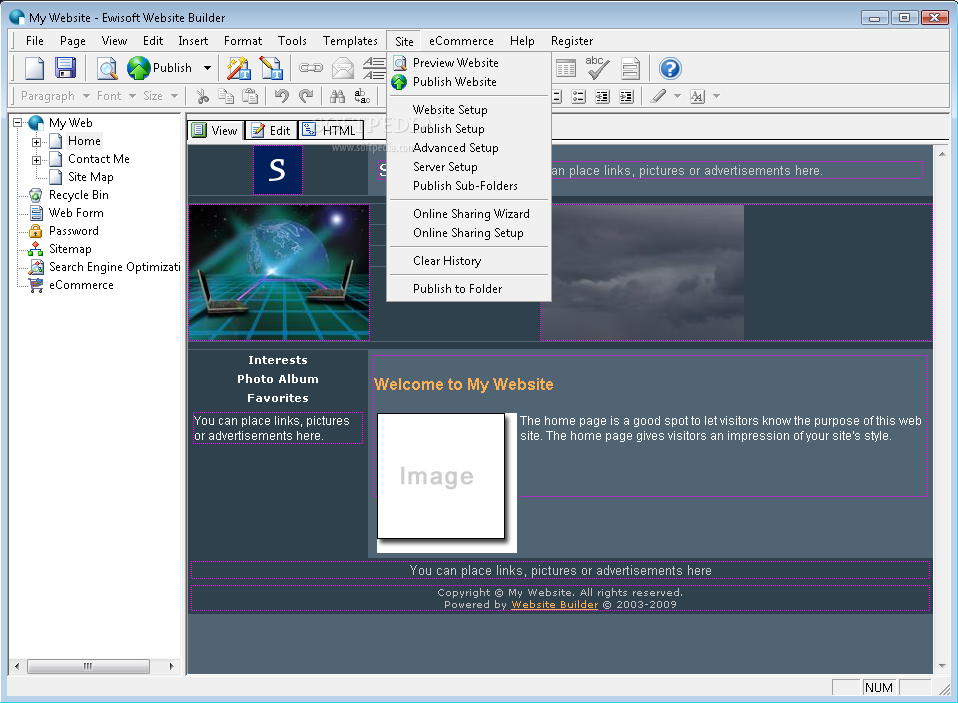Redo the last action

(306, 96)
